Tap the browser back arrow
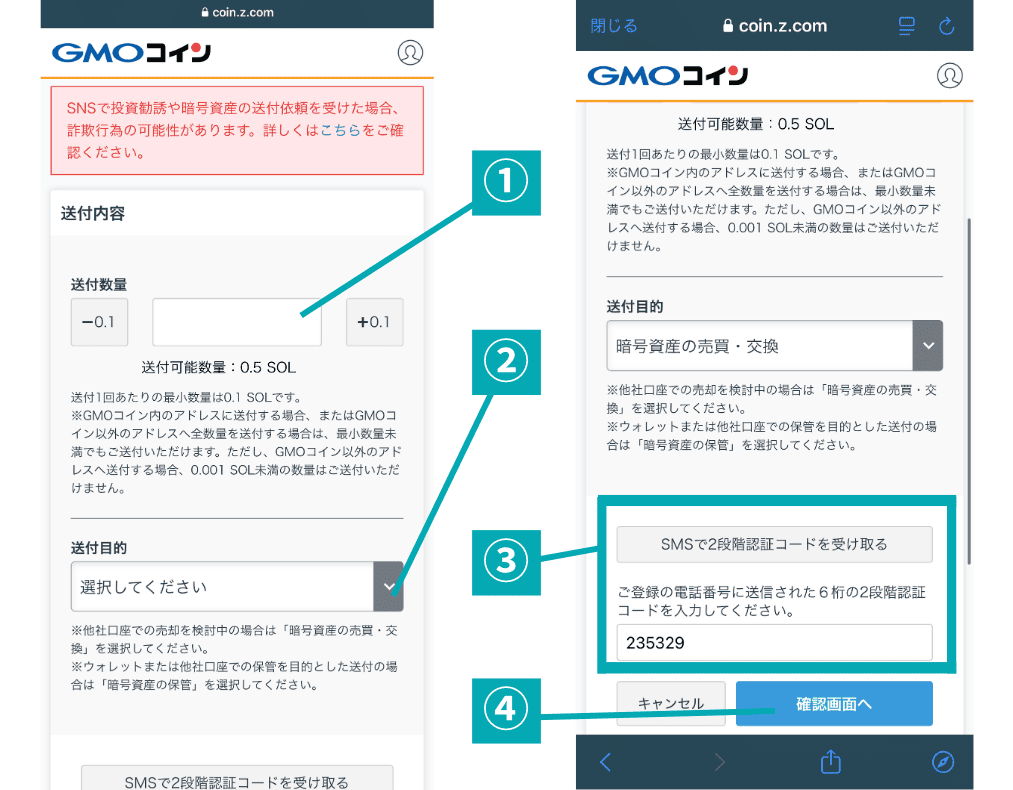The image size is (1013, 790). coord(605,762)
